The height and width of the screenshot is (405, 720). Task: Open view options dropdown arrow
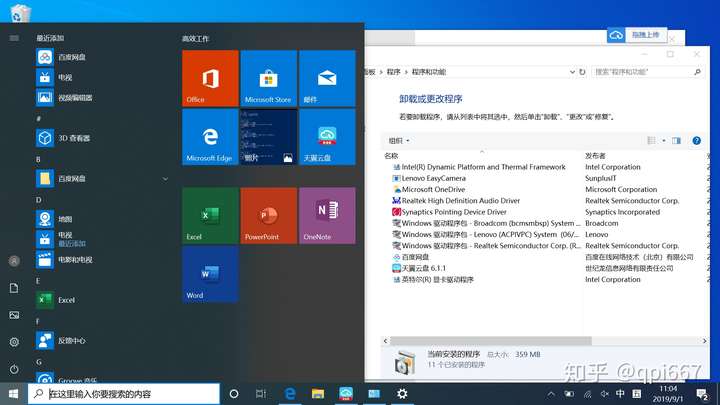click(664, 141)
